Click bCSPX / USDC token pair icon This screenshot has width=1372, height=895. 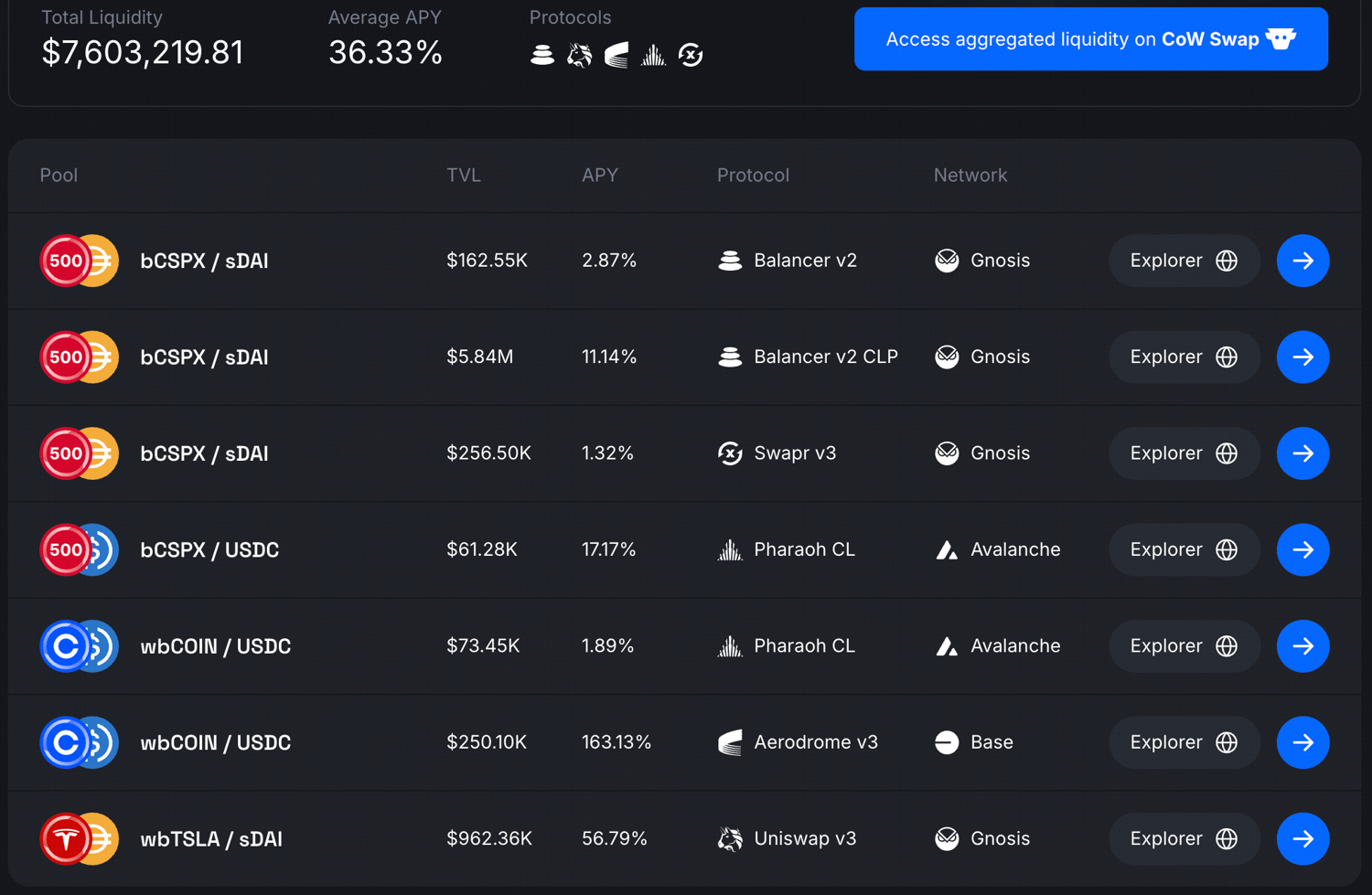80,549
